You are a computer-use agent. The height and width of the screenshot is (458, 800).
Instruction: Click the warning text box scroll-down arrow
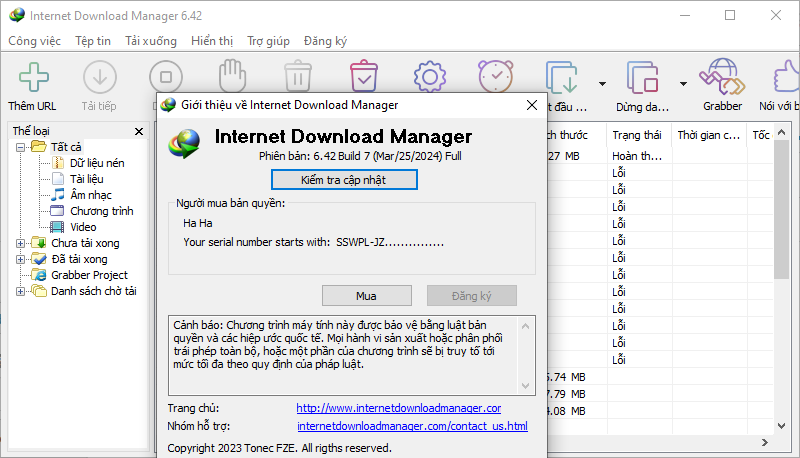(526, 386)
